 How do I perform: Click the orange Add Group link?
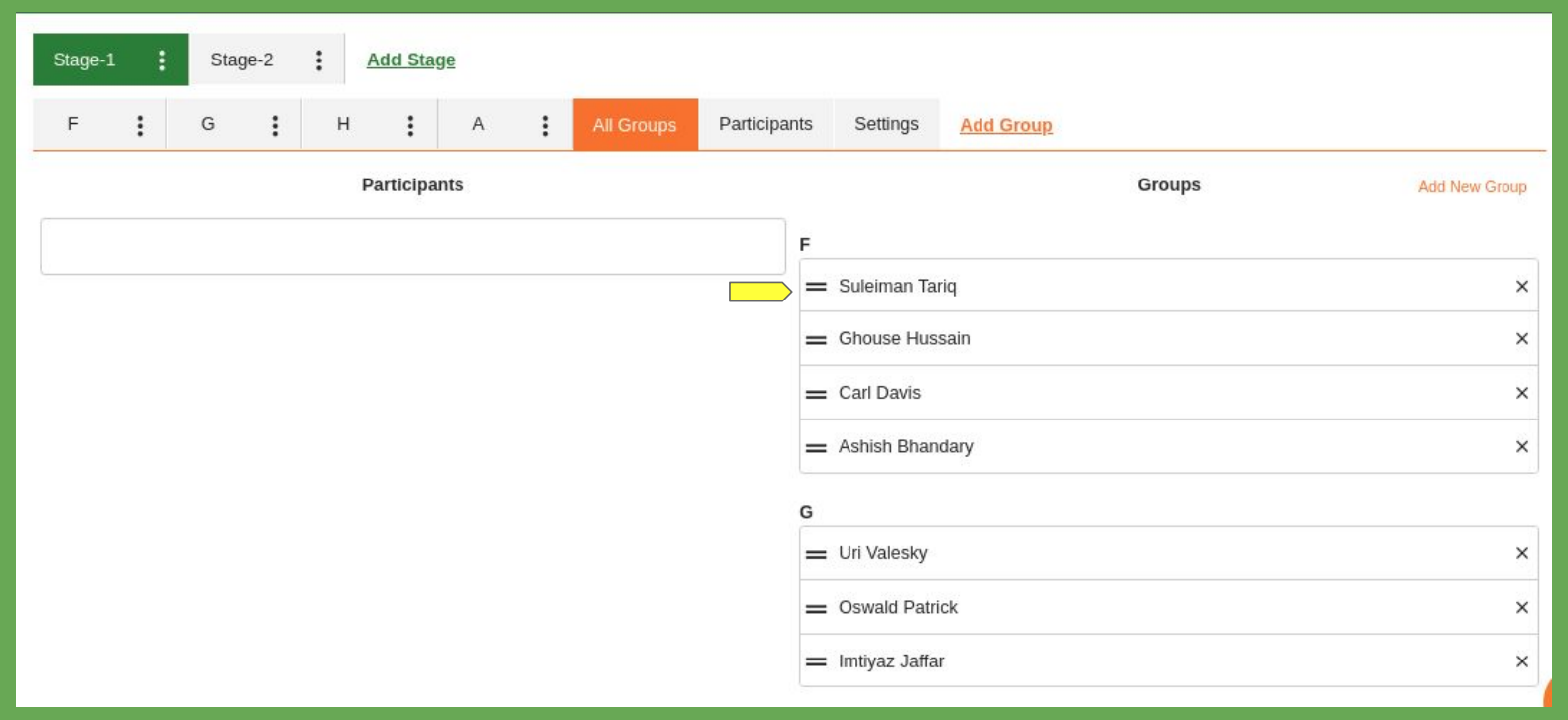(1005, 125)
